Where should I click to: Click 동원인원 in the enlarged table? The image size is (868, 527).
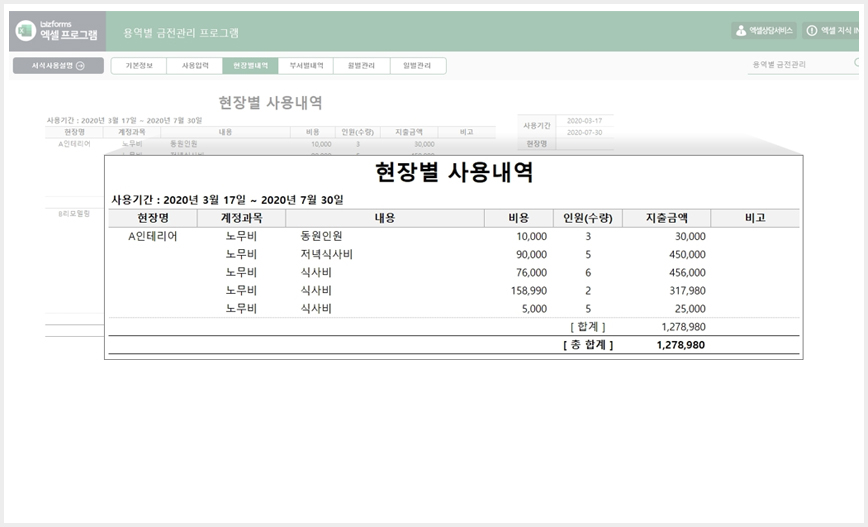coord(321,236)
